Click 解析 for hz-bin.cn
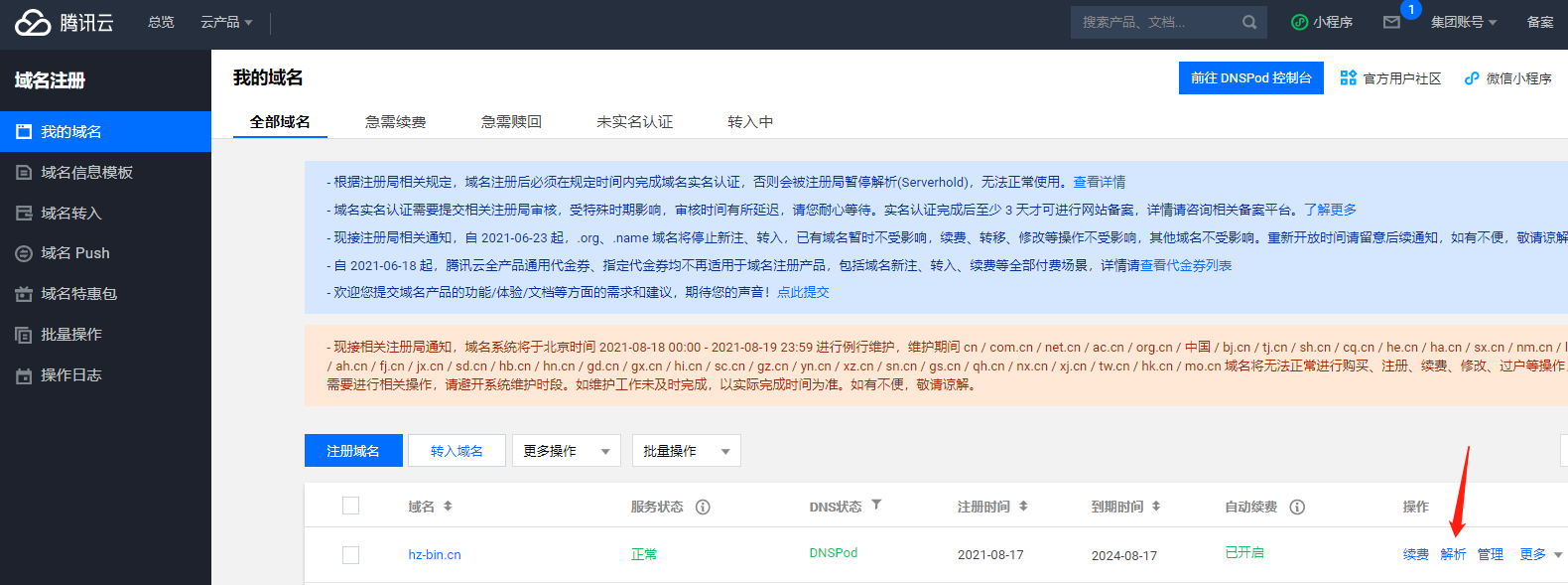Screen dimensions: 1568x585 [1453, 554]
